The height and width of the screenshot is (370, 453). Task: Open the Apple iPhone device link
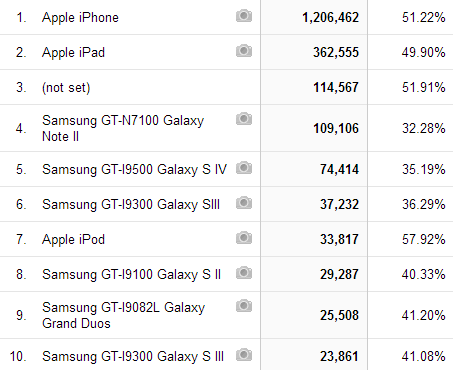(x=80, y=18)
